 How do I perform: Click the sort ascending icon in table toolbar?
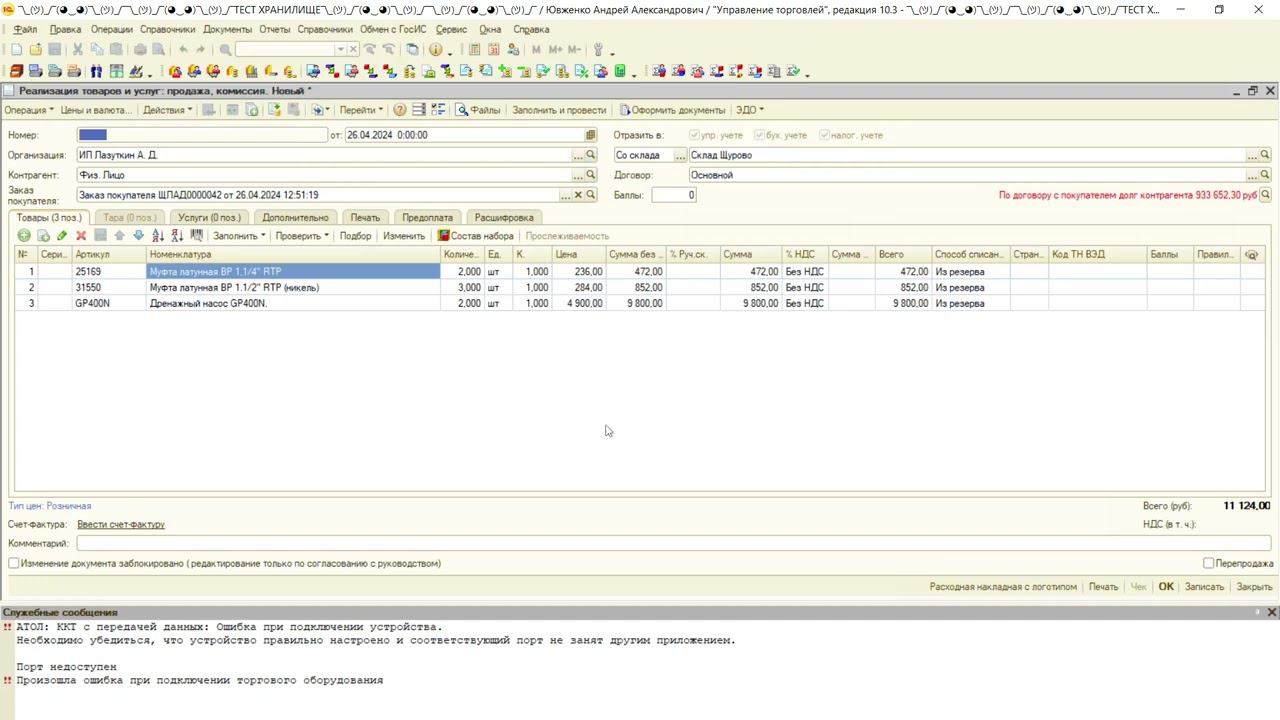(158, 236)
